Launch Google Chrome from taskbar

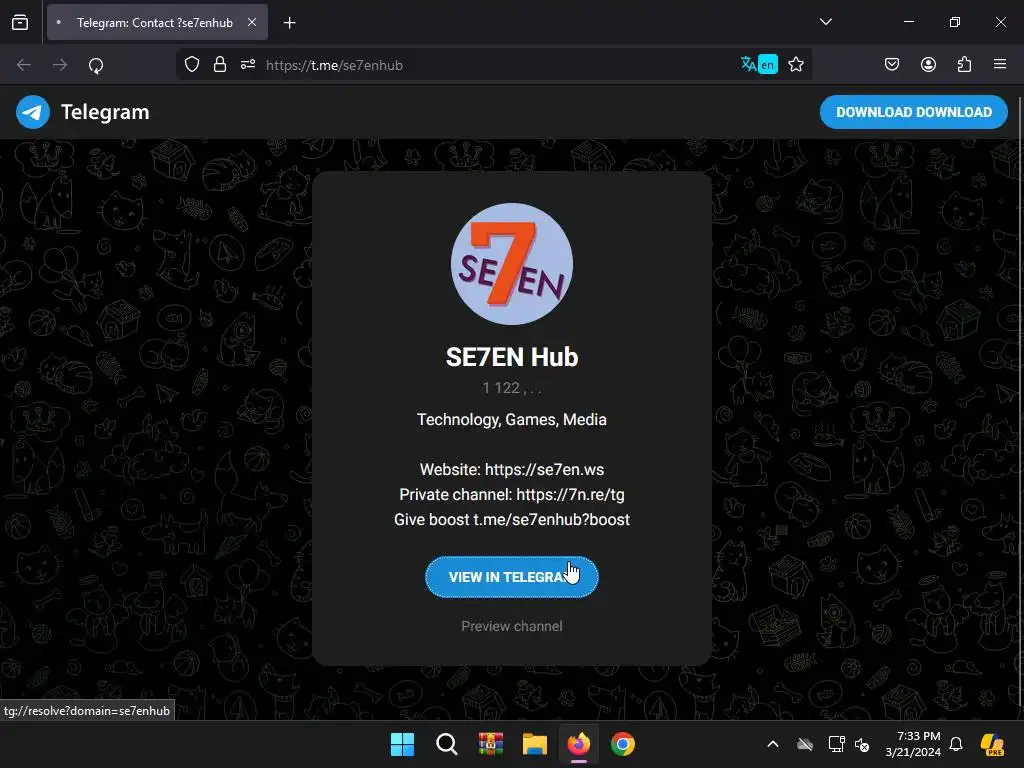coord(623,744)
